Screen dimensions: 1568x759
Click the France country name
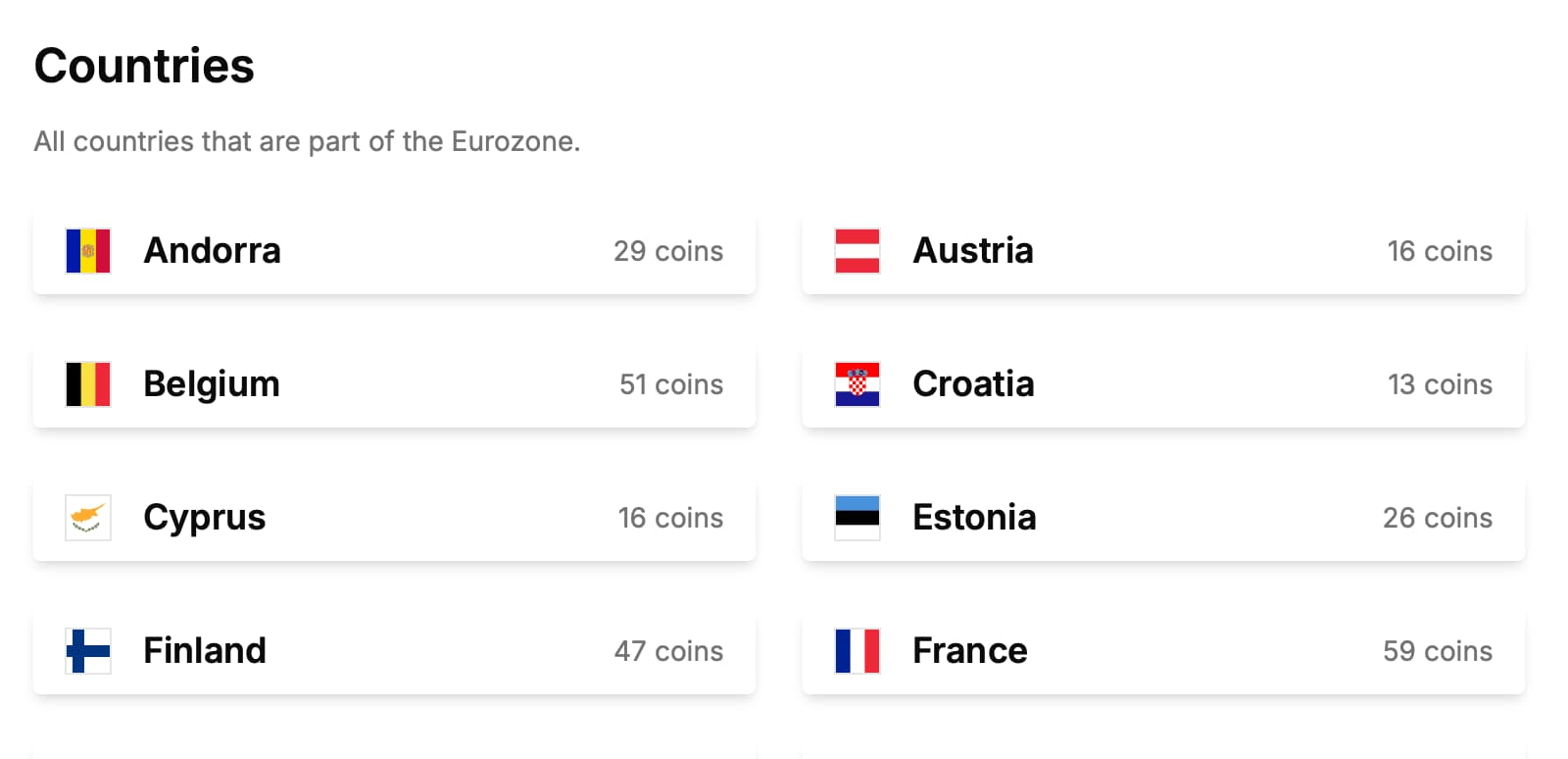(x=969, y=650)
